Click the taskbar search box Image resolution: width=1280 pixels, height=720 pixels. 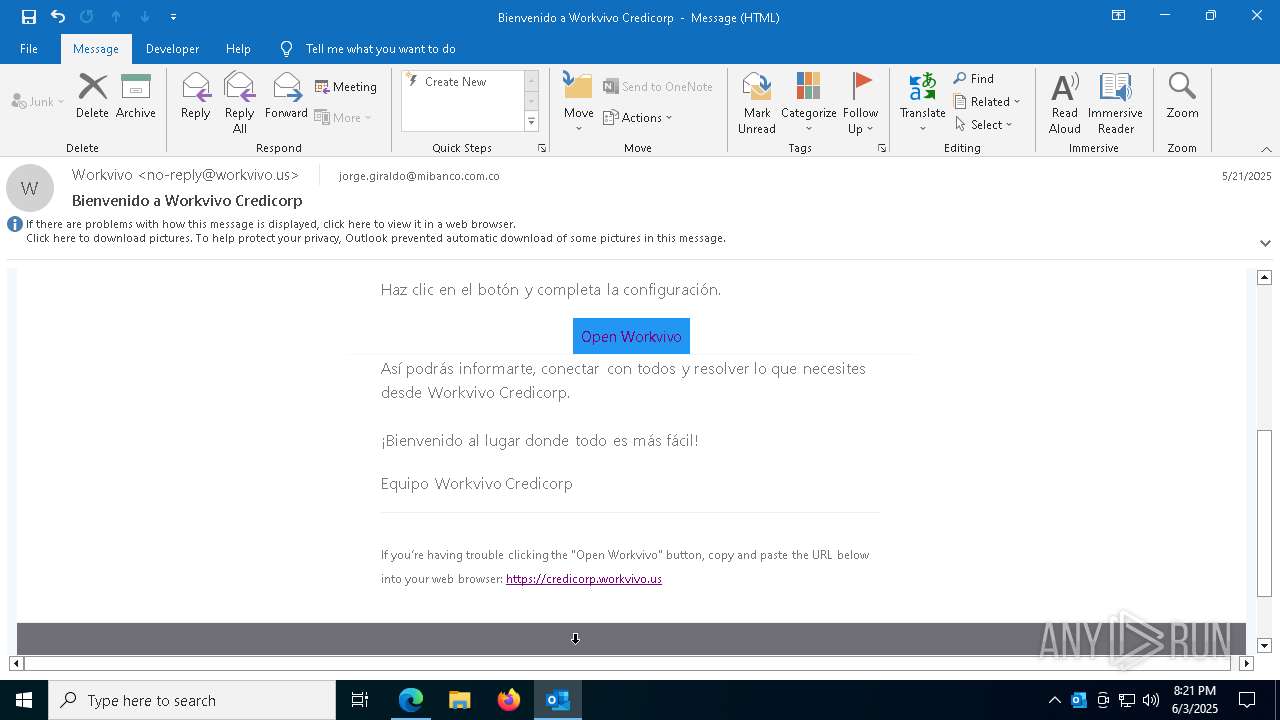tap(192, 700)
